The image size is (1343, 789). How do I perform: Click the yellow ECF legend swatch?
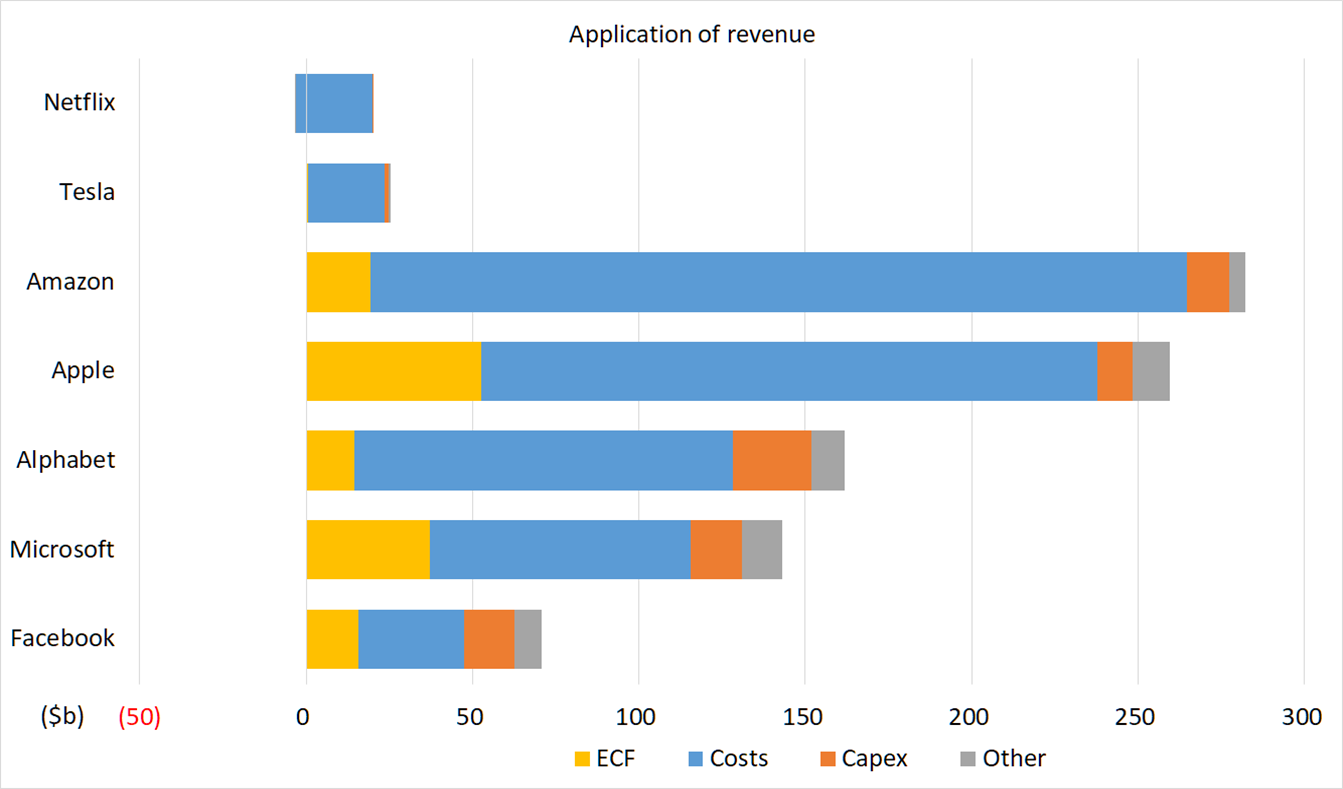[x=582, y=759]
